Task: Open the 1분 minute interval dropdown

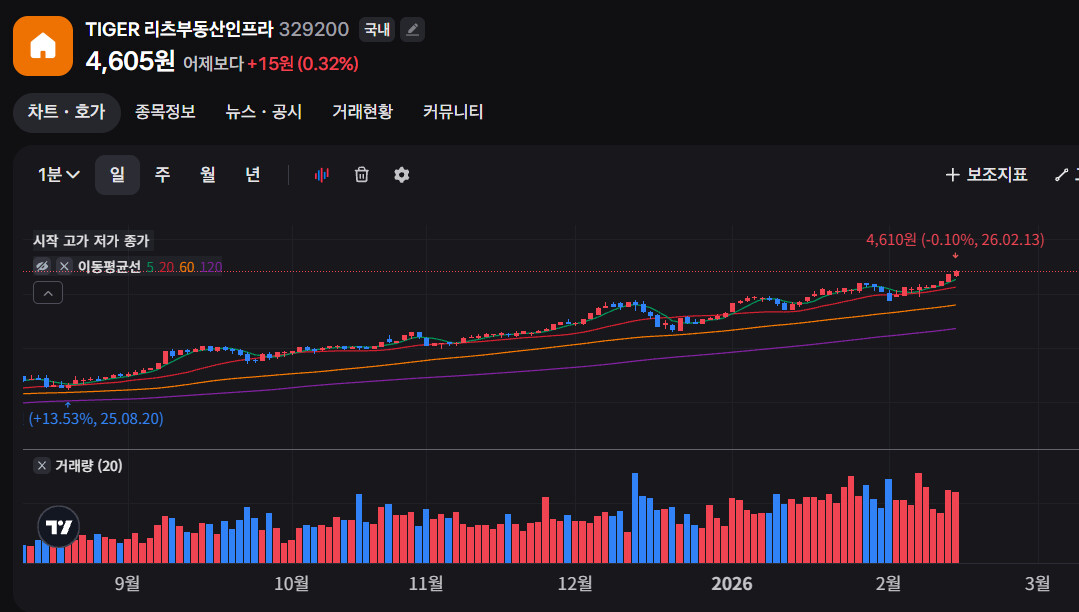Action: (x=59, y=175)
